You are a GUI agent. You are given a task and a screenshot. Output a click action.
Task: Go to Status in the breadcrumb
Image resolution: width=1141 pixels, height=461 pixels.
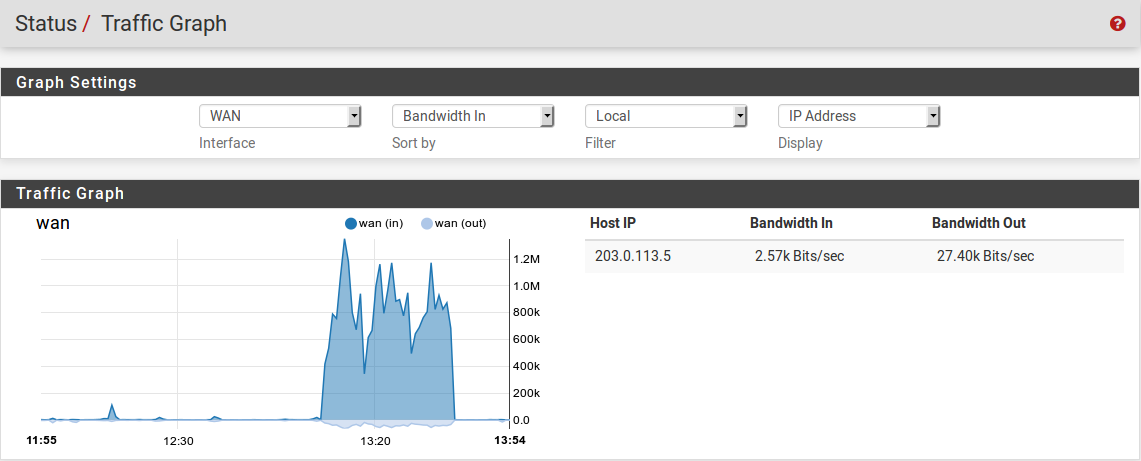(x=45, y=24)
